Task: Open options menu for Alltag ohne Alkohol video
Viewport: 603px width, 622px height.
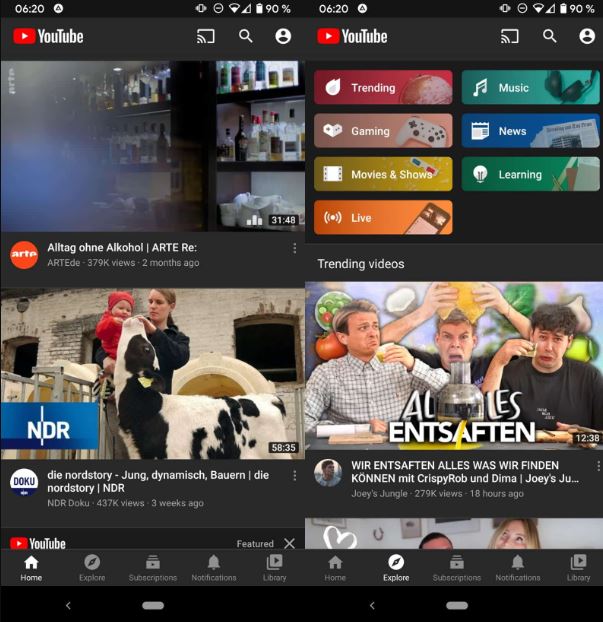Action: [x=294, y=248]
